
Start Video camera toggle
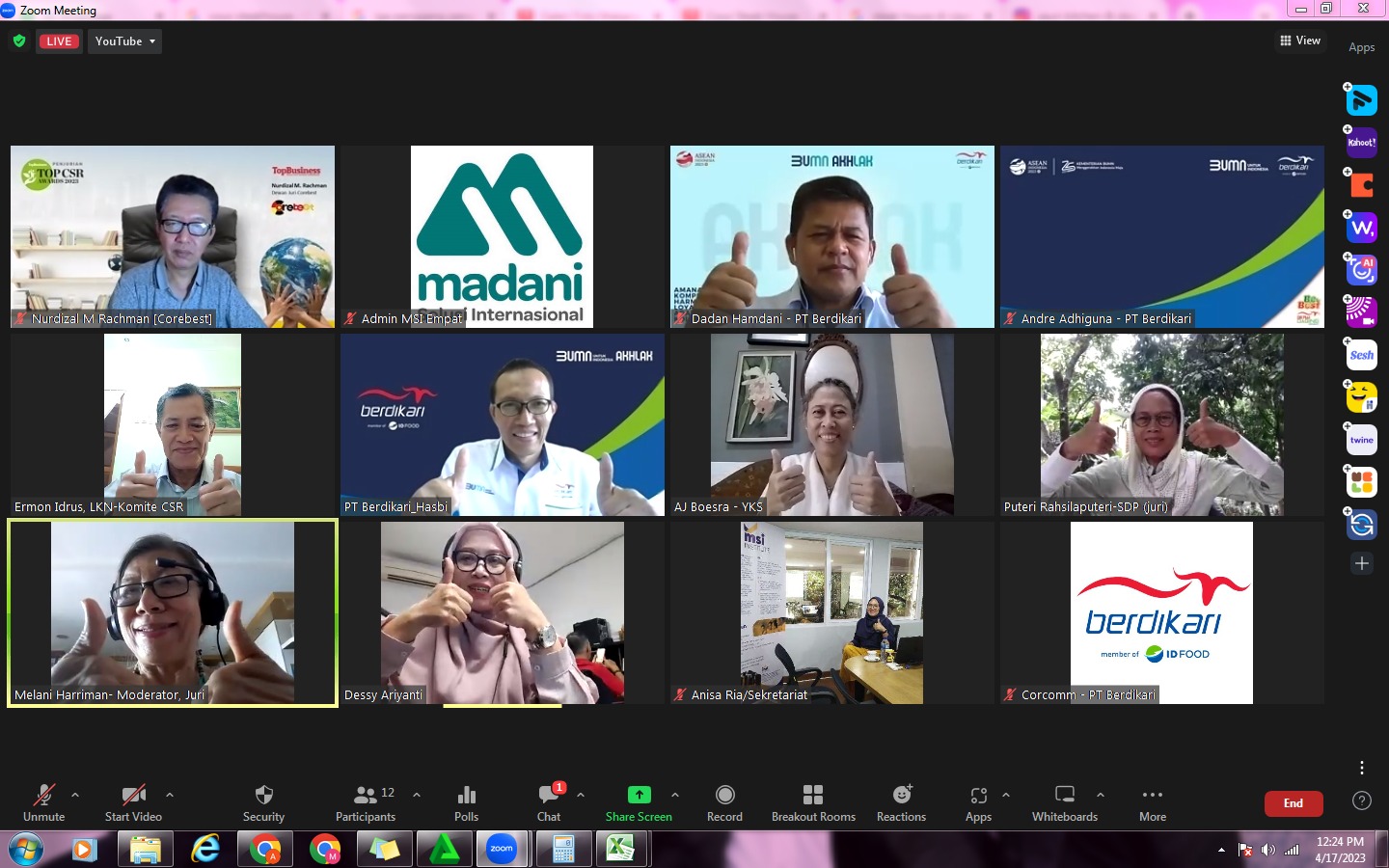pyautogui.click(x=133, y=802)
